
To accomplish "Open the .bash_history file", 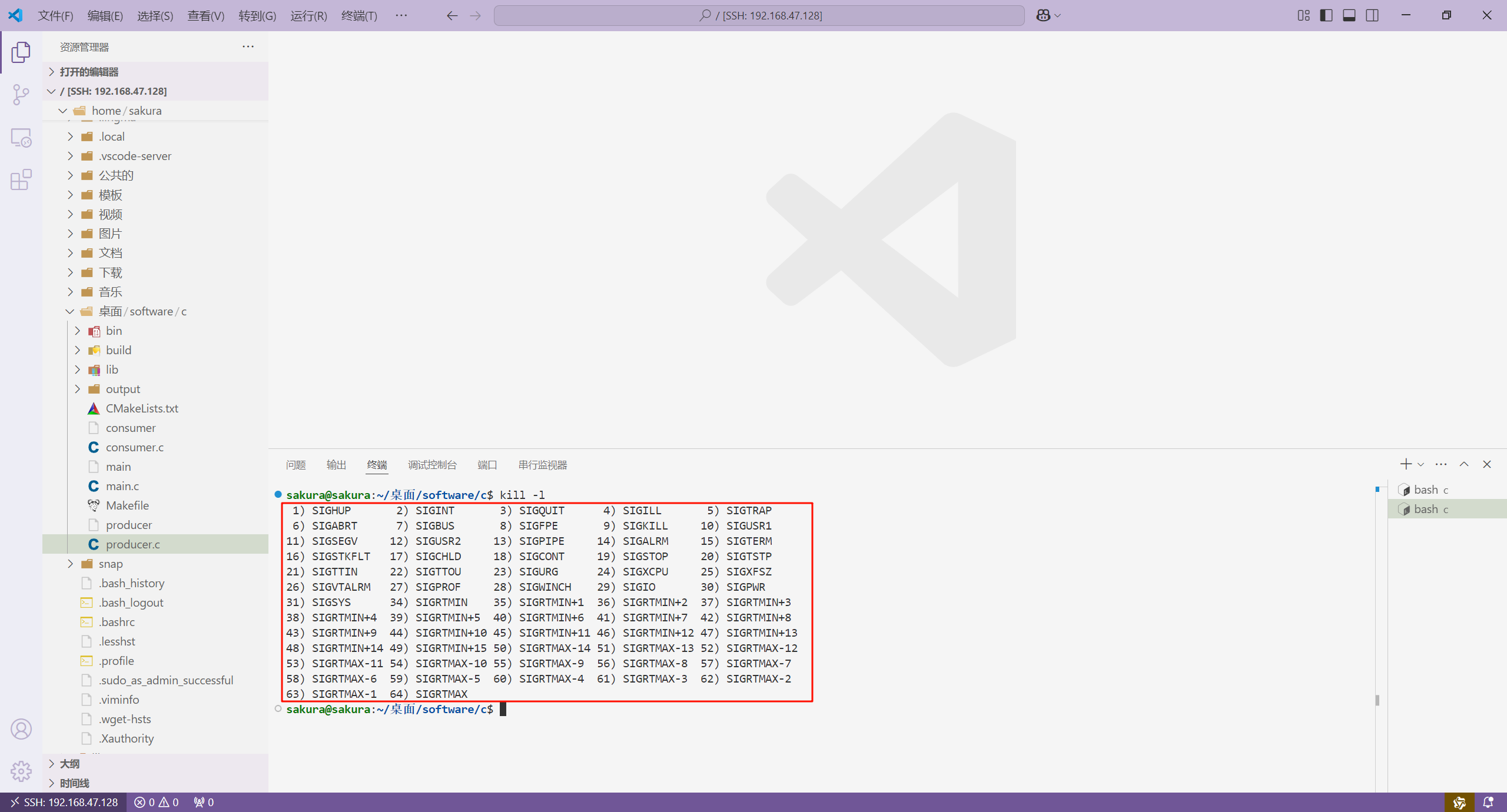I will (x=155, y=583).
